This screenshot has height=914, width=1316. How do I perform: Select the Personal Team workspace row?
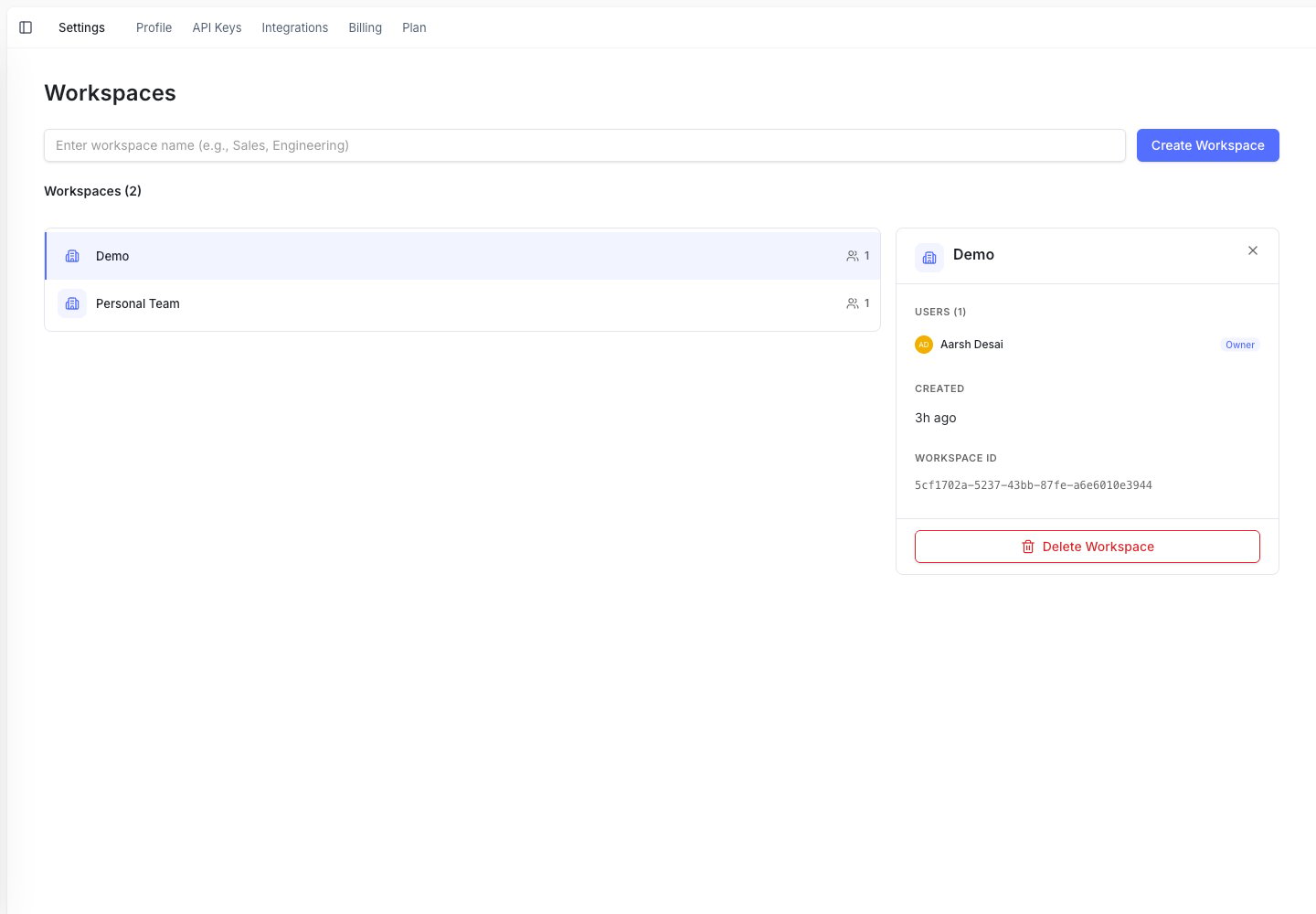pos(462,303)
